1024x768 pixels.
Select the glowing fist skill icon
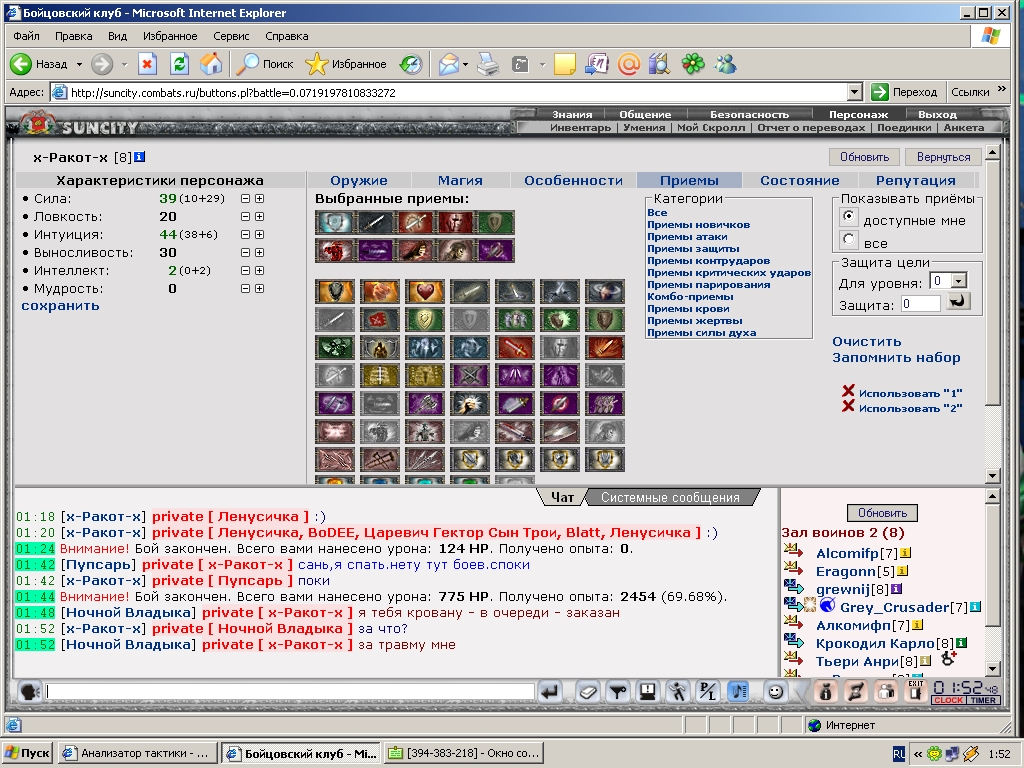[x=470, y=404]
